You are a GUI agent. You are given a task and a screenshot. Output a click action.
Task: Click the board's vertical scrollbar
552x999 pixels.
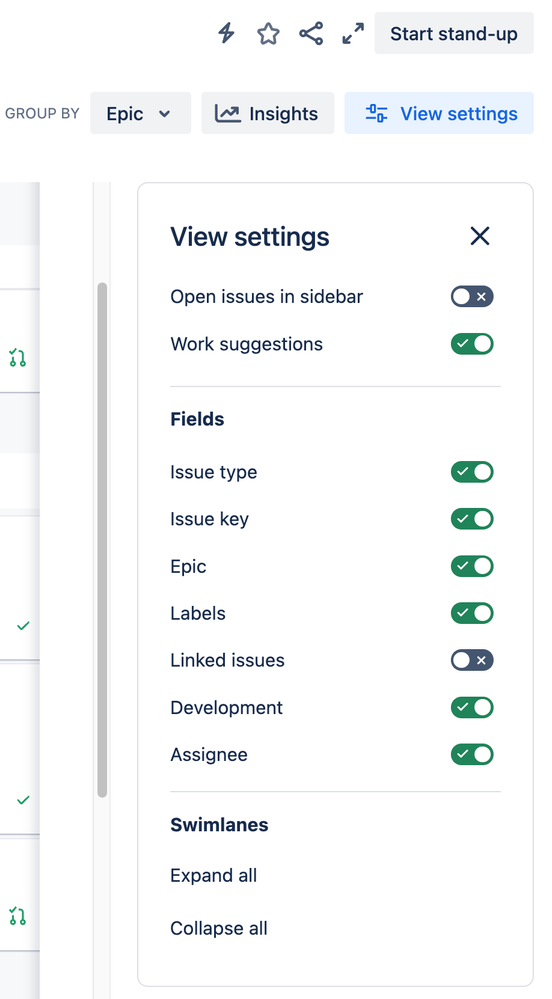point(102,540)
